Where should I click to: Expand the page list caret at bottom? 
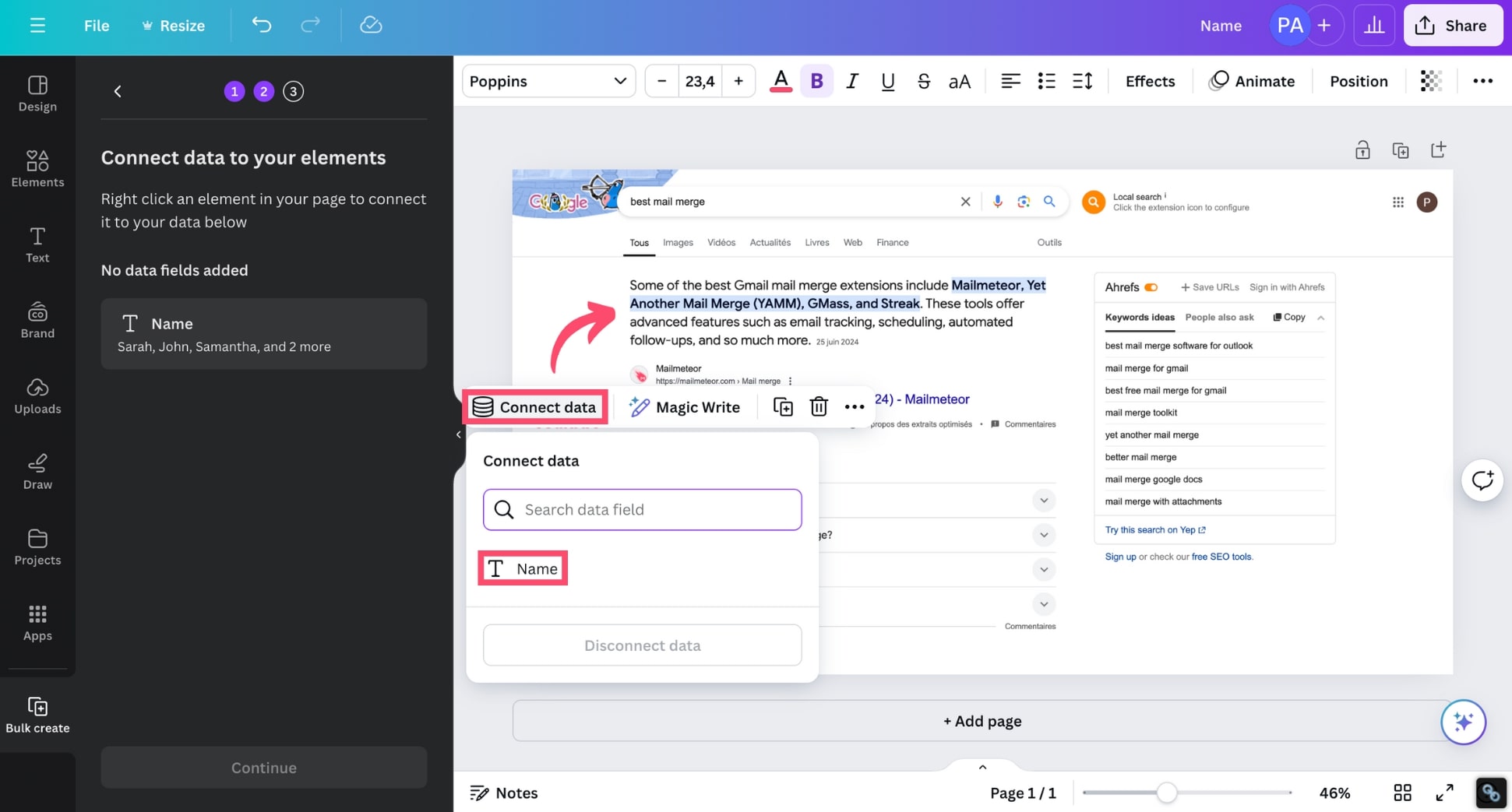point(982,767)
